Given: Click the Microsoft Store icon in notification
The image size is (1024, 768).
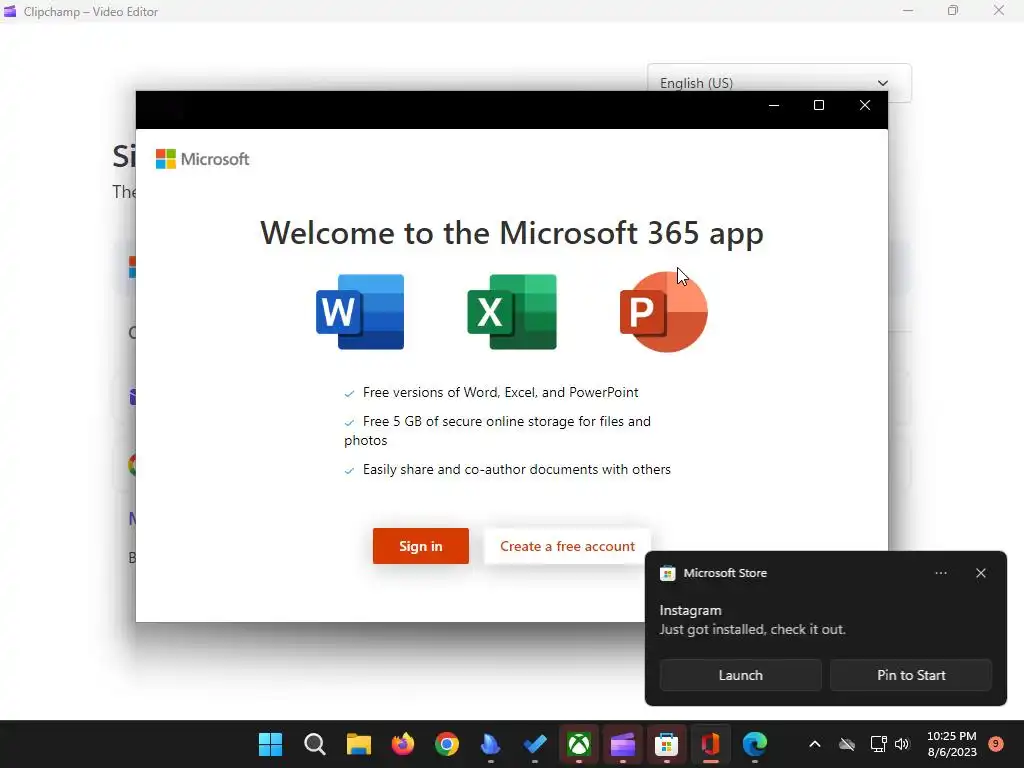Looking at the screenshot, I should [667, 573].
